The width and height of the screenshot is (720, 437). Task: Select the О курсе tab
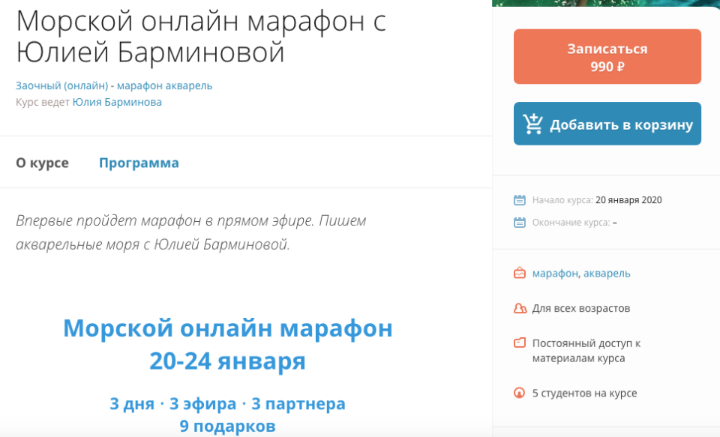[x=42, y=163]
